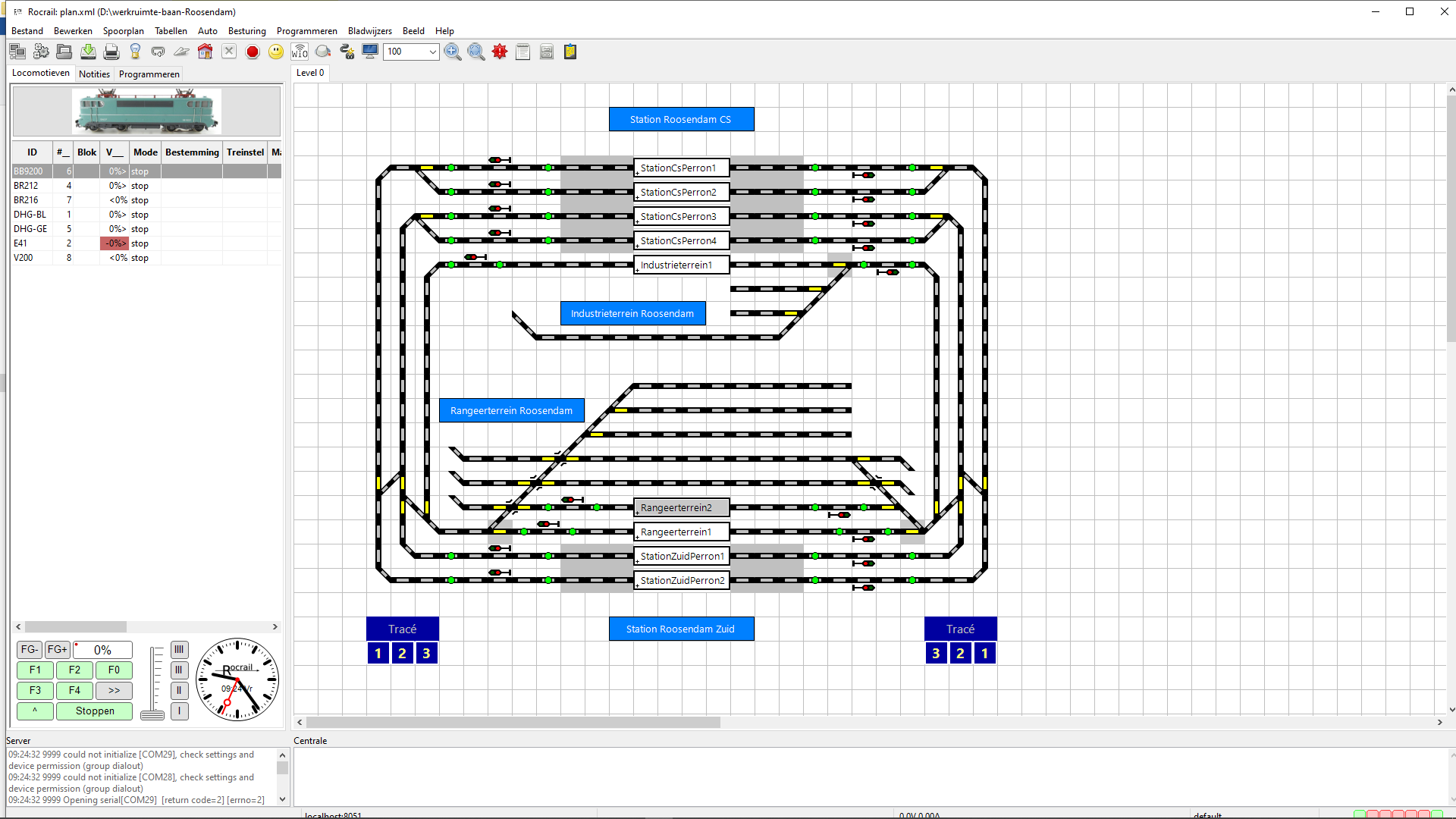Click the red emergency stop toolbar icon
This screenshot has width=1456, height=819.
click(x=253, y=52)
